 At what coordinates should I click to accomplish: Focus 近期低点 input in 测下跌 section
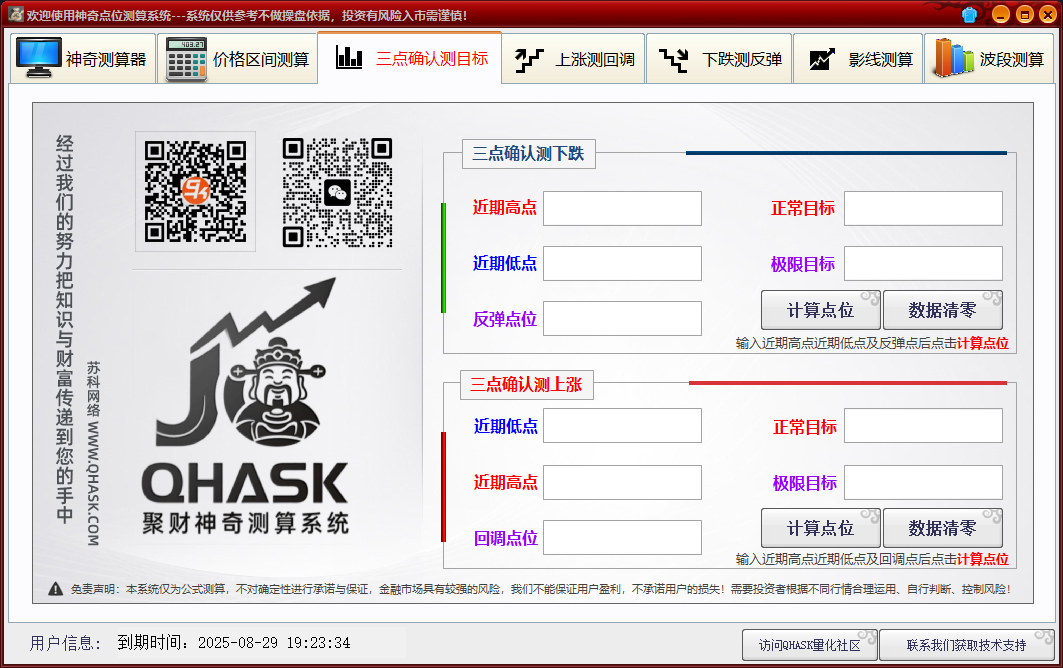click(x=622, y=263)
